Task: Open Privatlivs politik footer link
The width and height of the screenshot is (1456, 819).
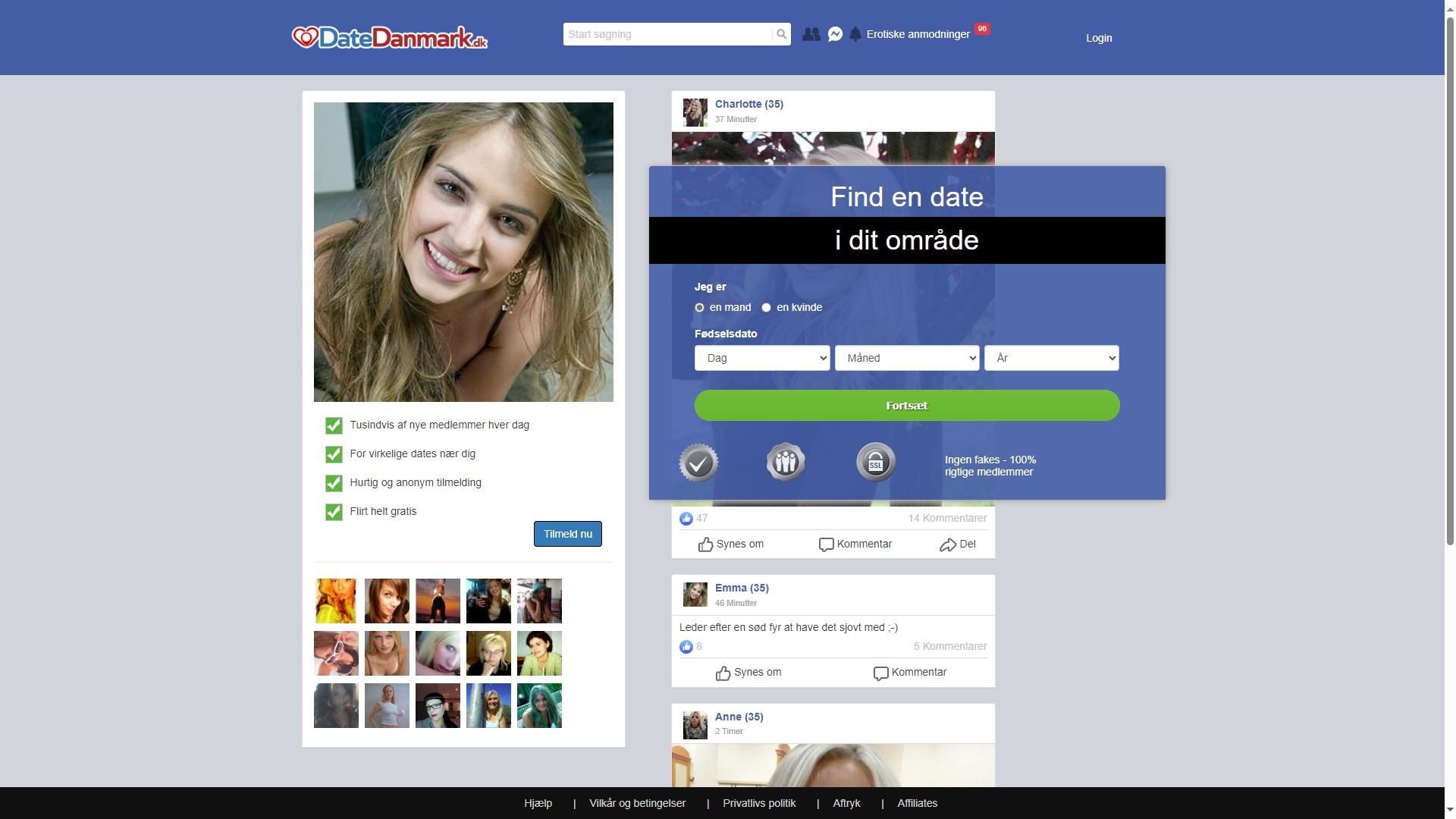Action: point(760,804)
